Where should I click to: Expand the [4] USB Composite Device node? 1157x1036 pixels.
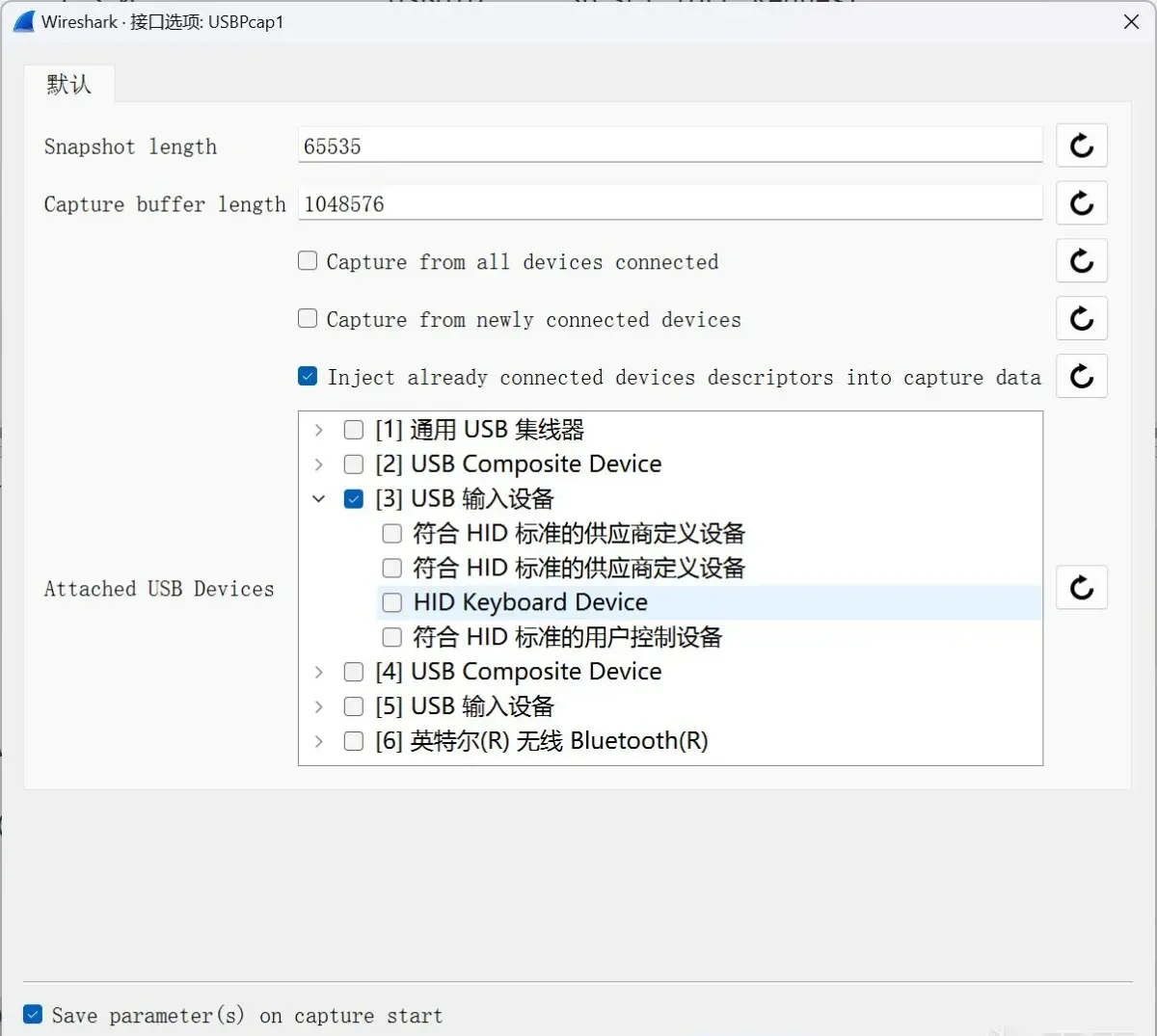tap(319, 672)
